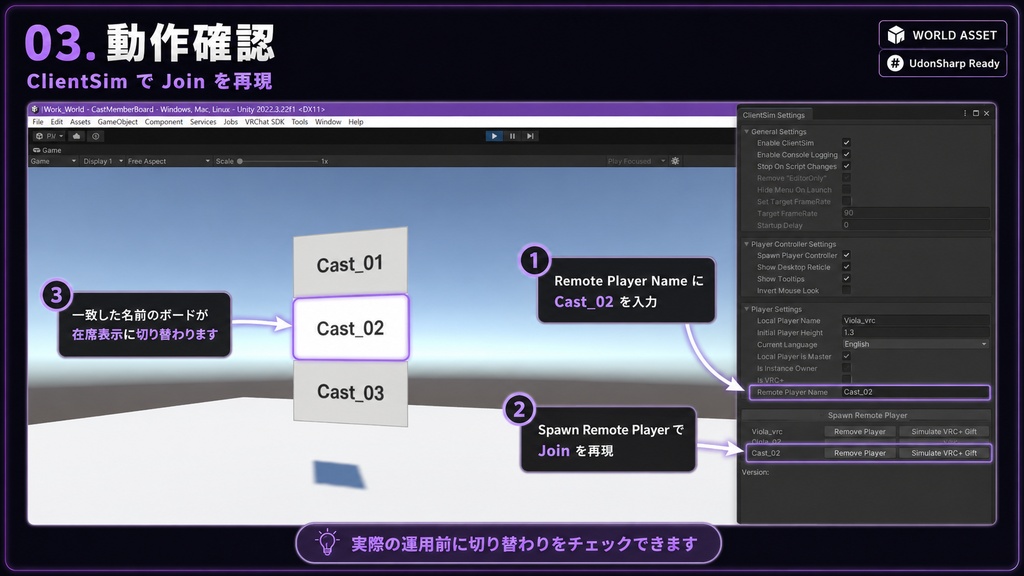Click the Unity logo in title bar
The image size is (1024, 576).
[35, 109]
